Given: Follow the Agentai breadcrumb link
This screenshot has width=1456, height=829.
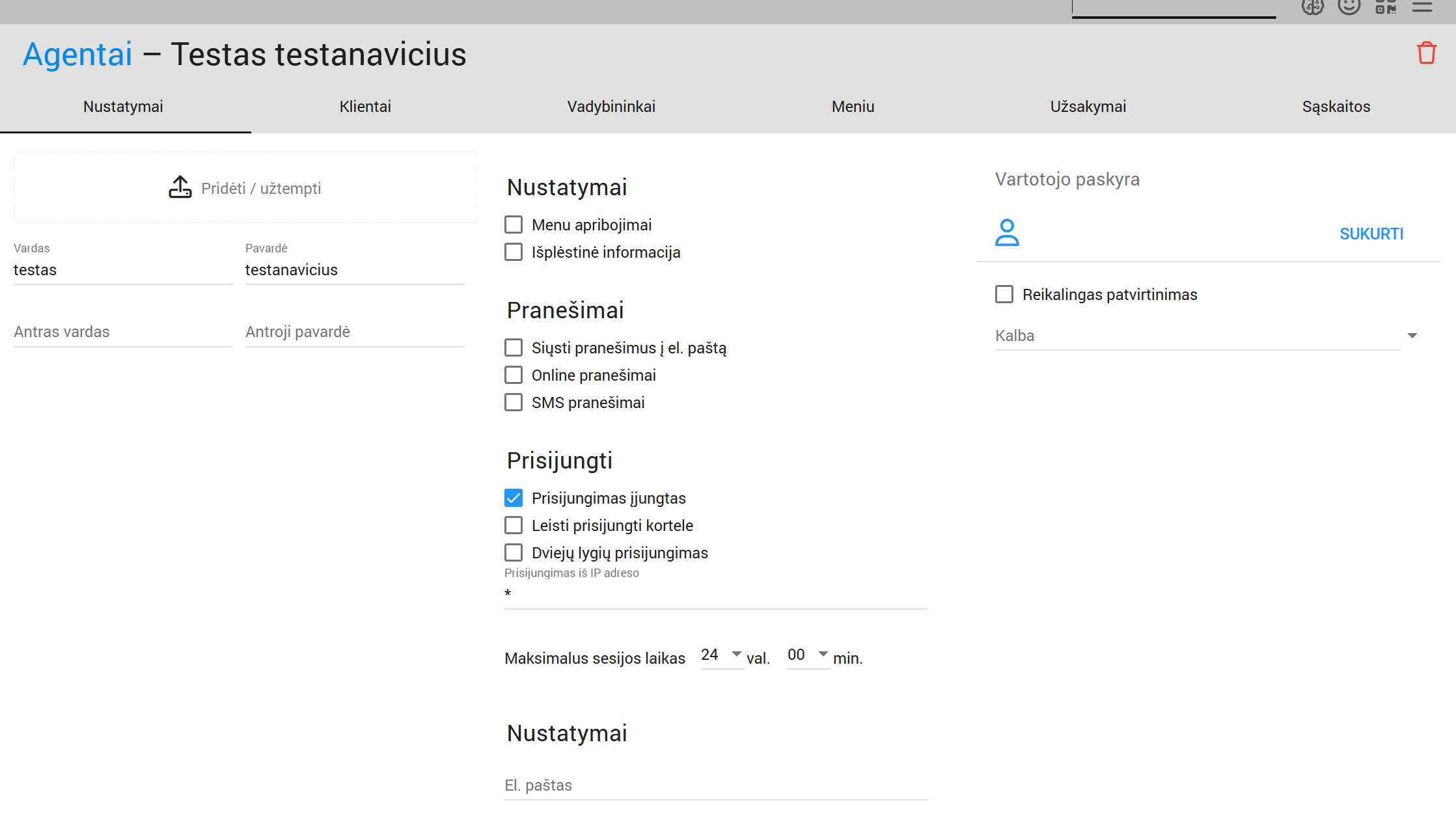Looking at the screenshot, I should pos(77,54).
